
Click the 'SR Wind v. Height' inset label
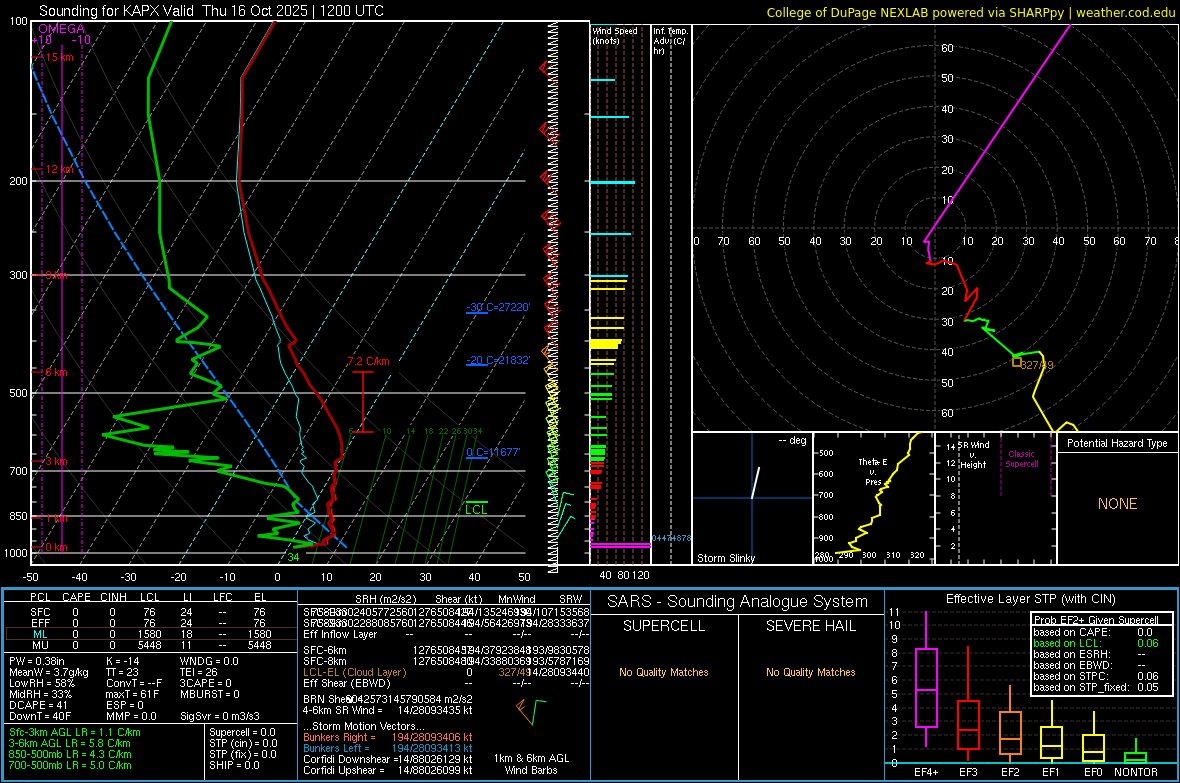coord(974,455)
